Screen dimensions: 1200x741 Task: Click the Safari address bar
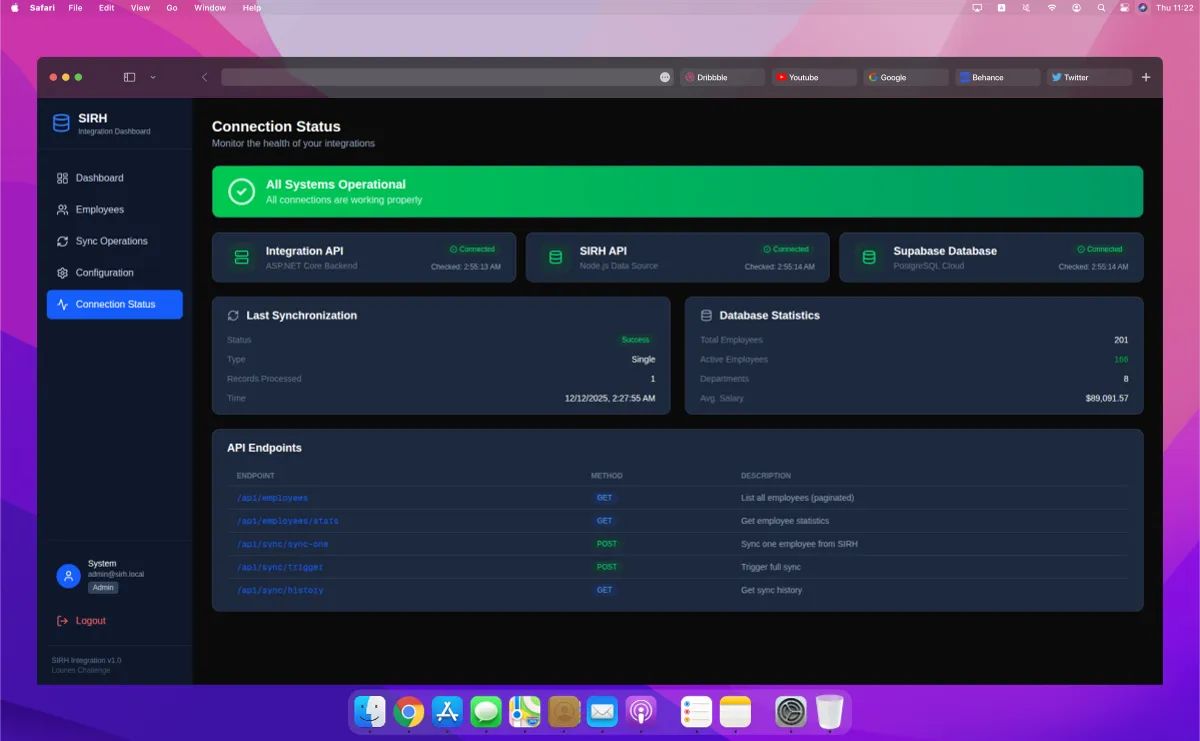(x=440, y=77)
